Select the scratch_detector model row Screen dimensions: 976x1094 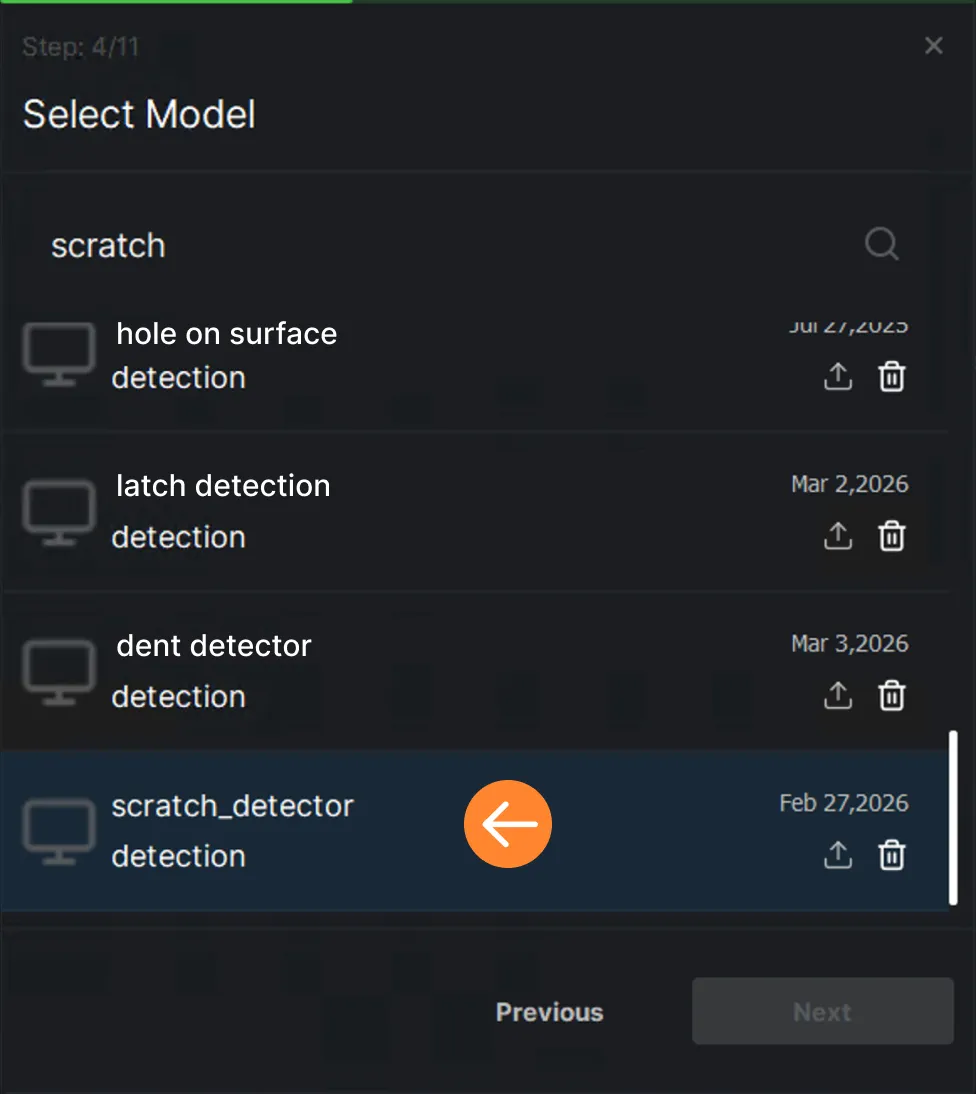474,830
